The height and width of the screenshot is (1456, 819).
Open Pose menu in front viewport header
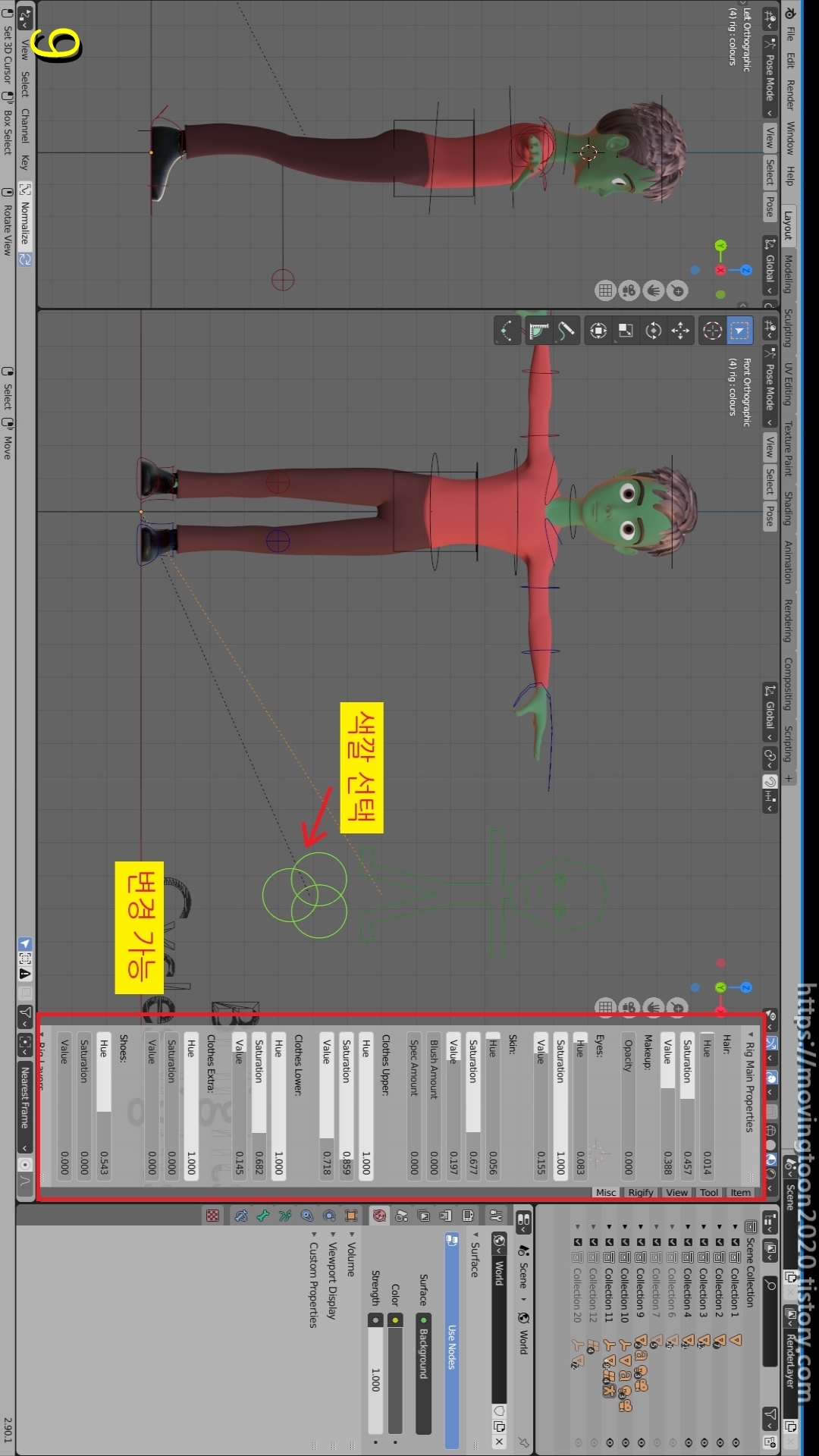click(770, 516)
